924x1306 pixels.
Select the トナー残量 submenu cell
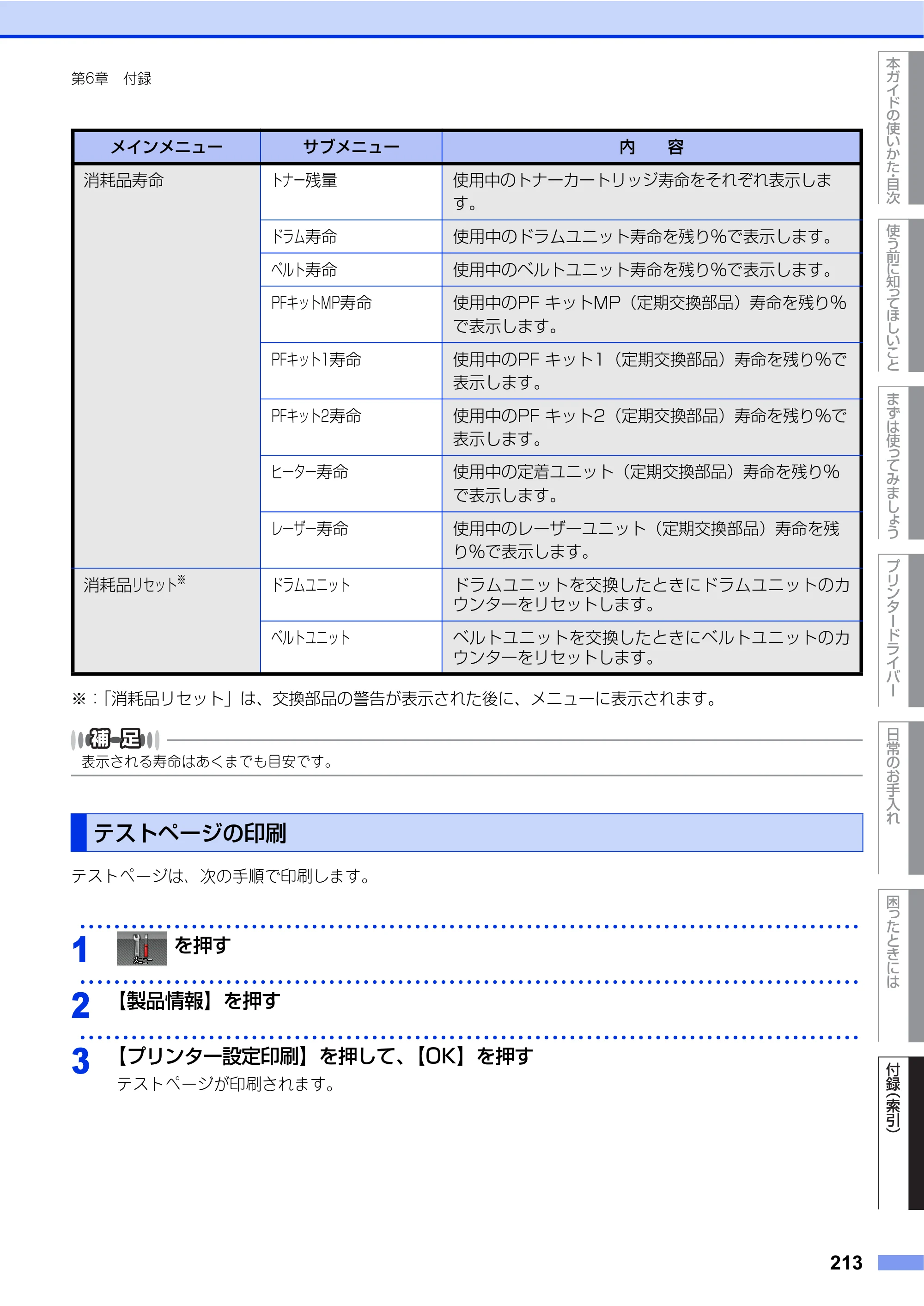coord(351,192)
